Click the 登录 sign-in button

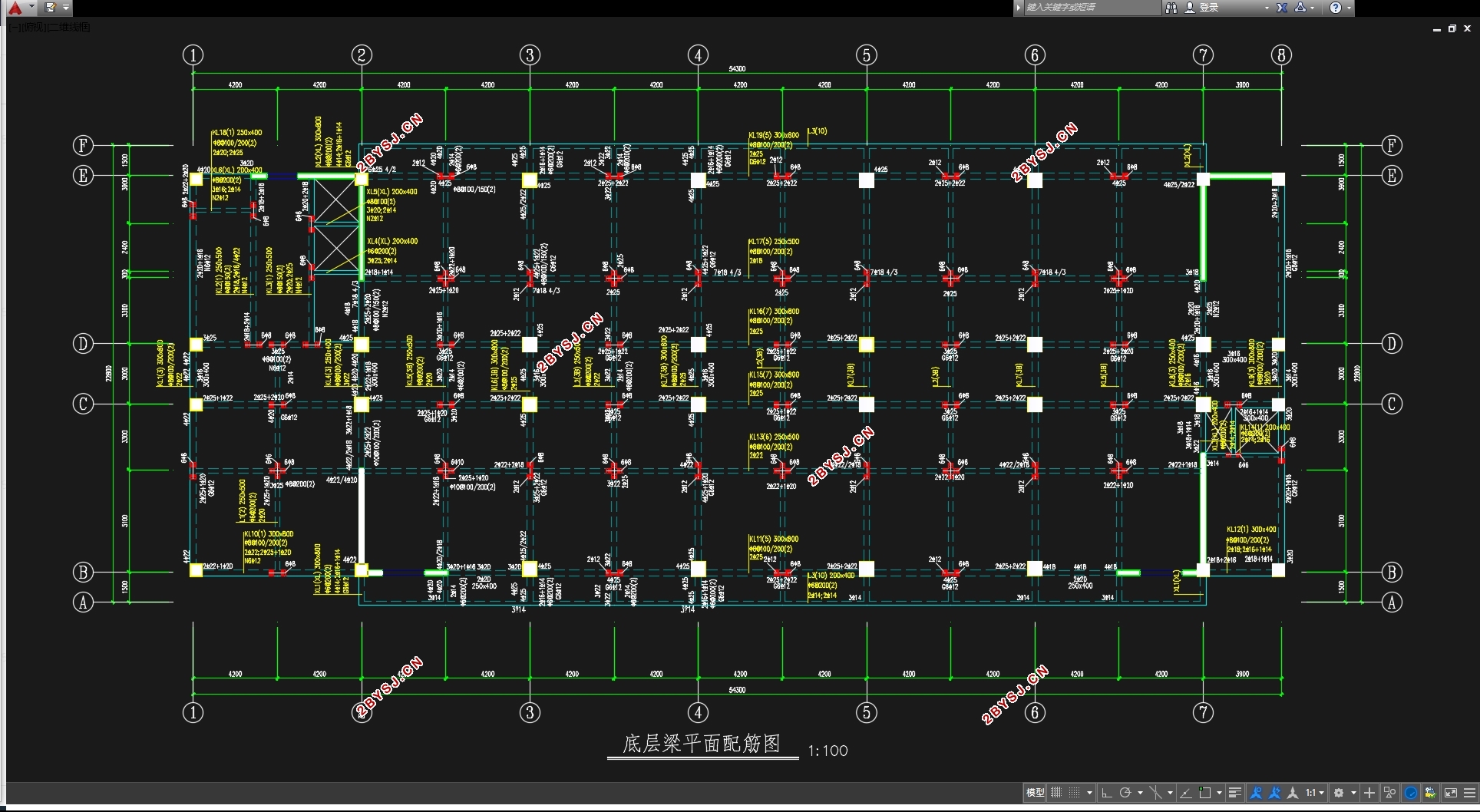[1210, 8]
